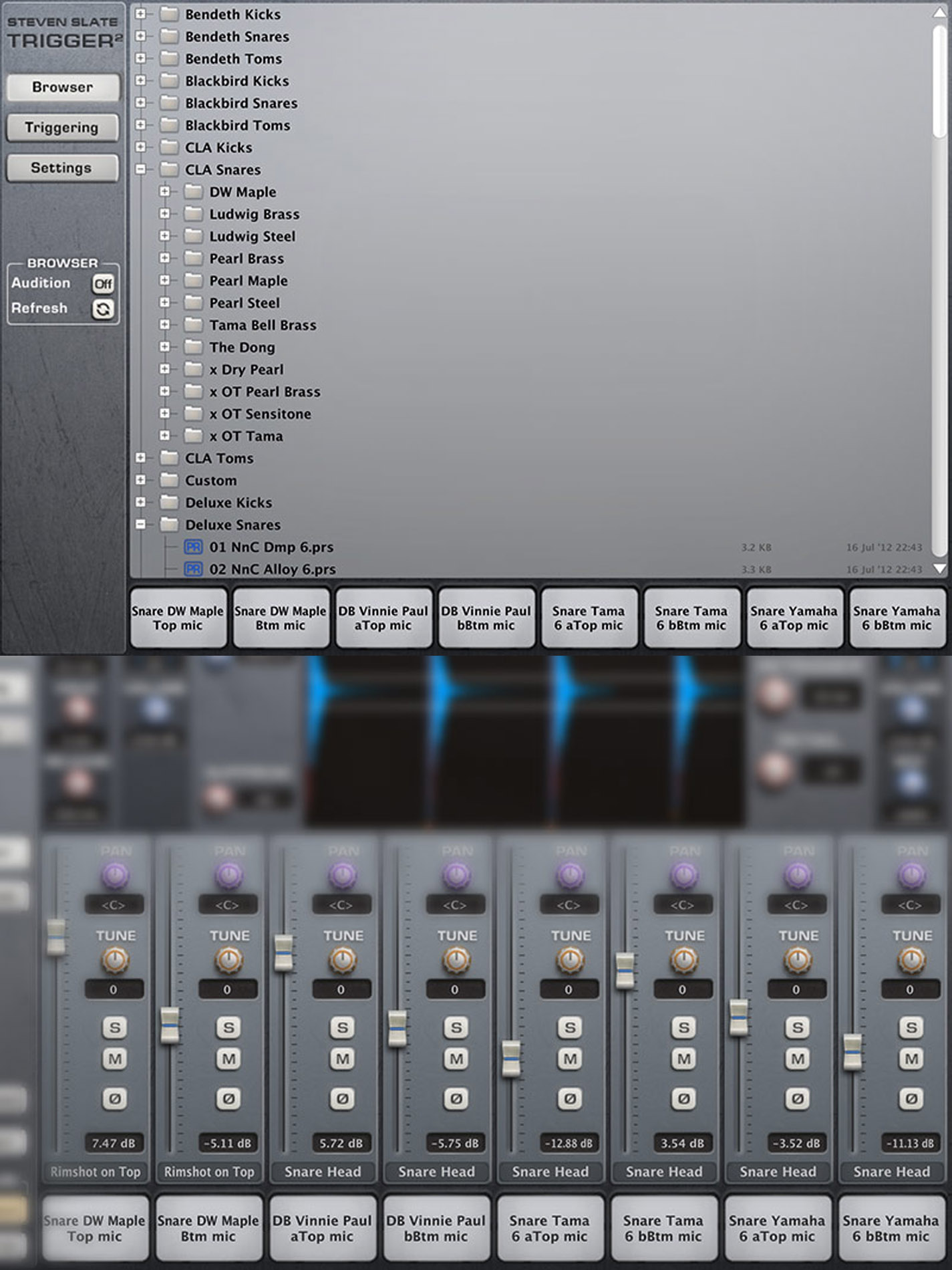Click the Pan knob on Vinnie Paul bBtm channel

click(456, 875)
